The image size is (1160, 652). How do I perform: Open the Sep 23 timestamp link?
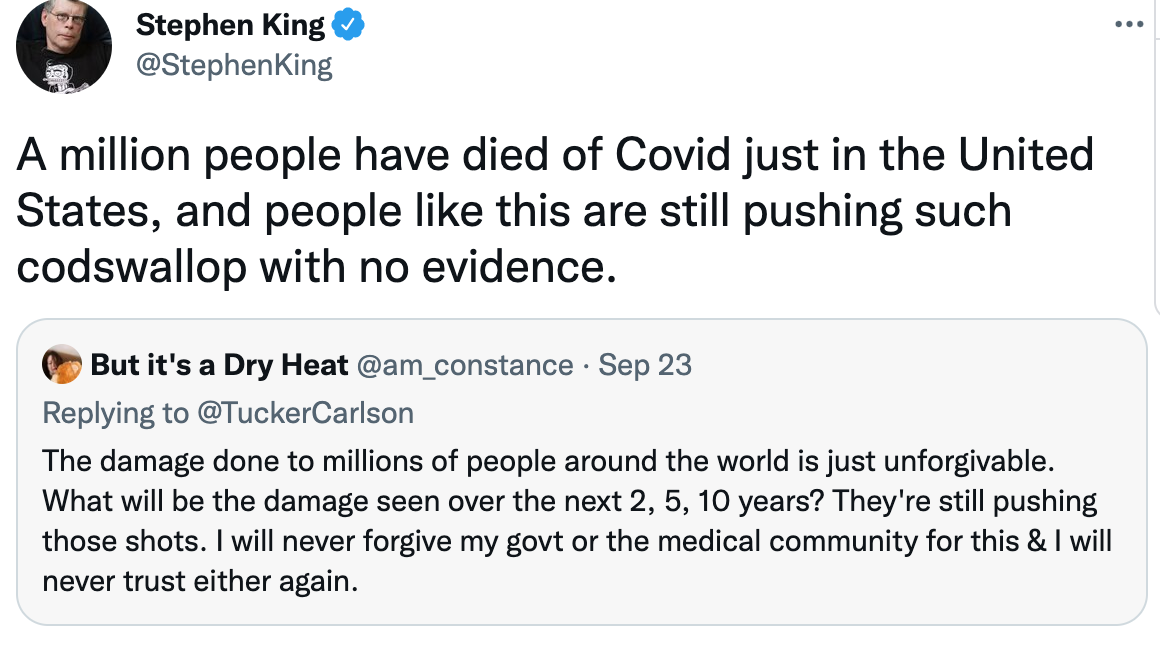tap(645, 365)
